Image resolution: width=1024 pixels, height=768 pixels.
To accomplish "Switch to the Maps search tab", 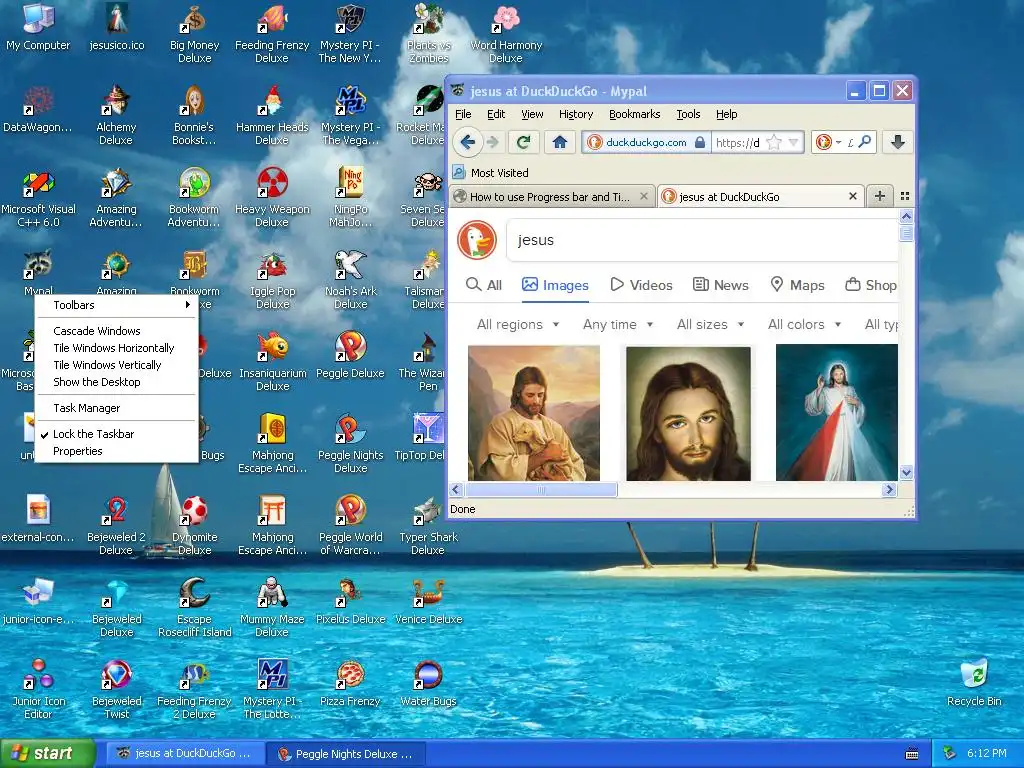I will coord(797,285).
